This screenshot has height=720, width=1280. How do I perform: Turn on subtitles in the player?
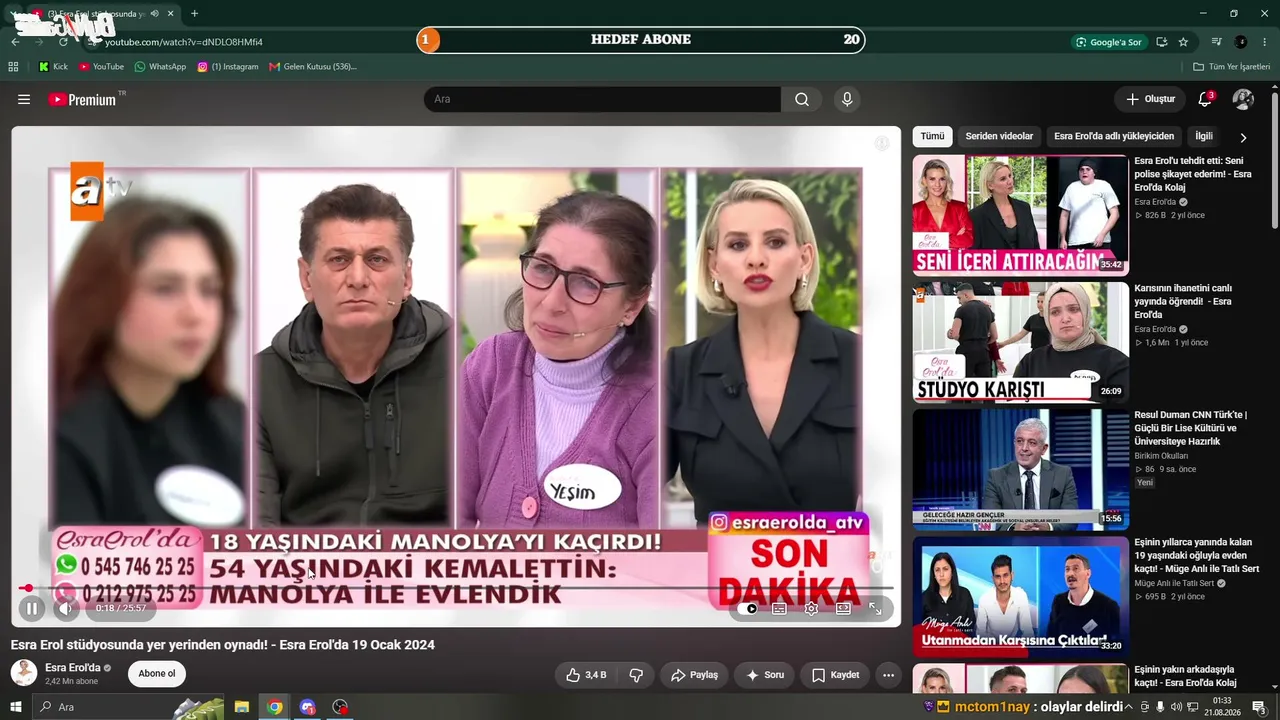point(780,608)
